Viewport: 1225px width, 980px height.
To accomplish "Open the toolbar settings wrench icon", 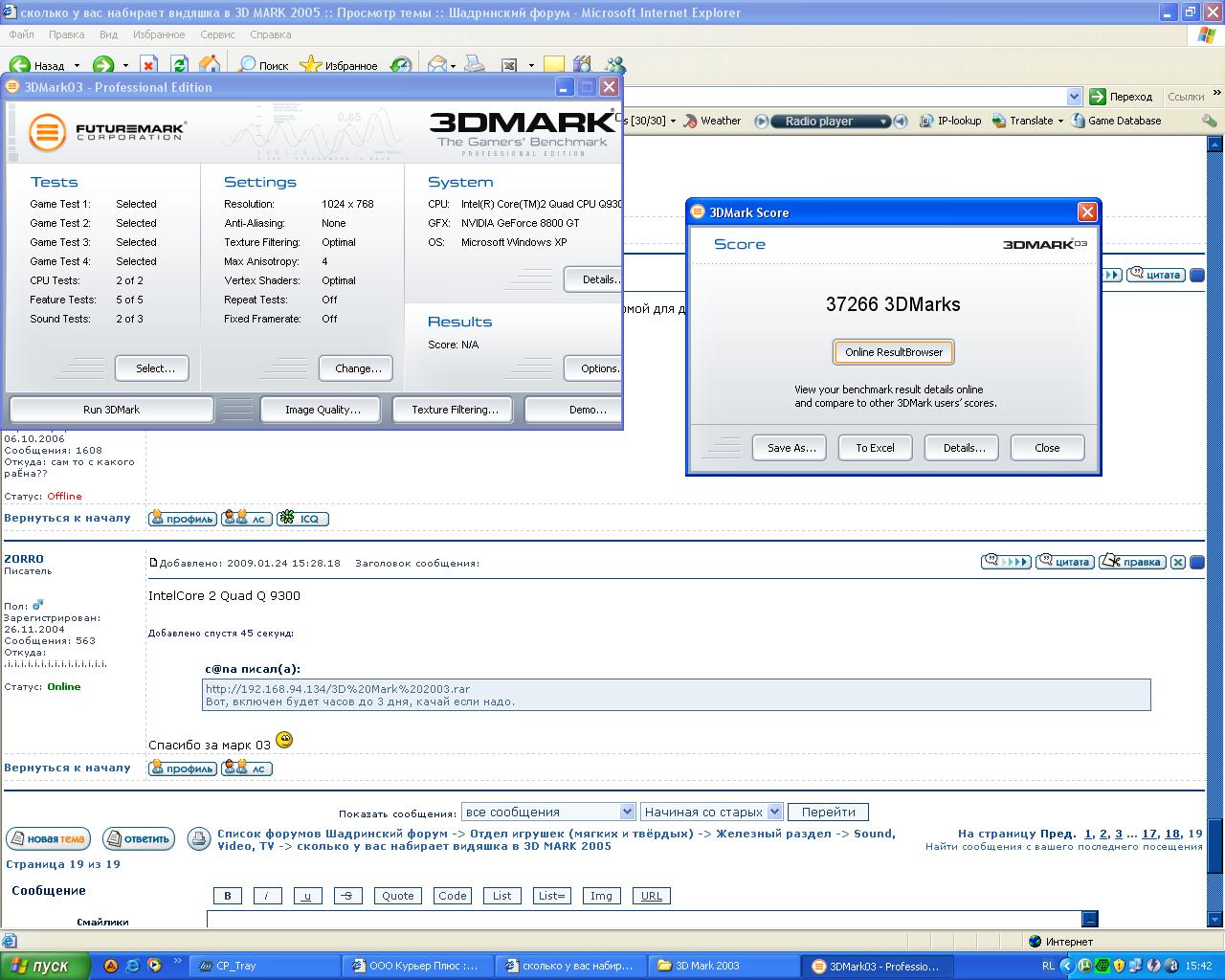I will pyautogui.click(x=1210, y=121).
